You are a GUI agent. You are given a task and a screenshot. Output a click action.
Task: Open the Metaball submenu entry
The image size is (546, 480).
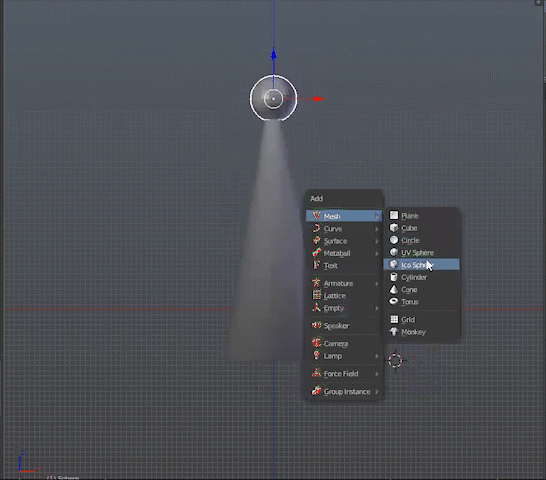[x=344, y=253]
